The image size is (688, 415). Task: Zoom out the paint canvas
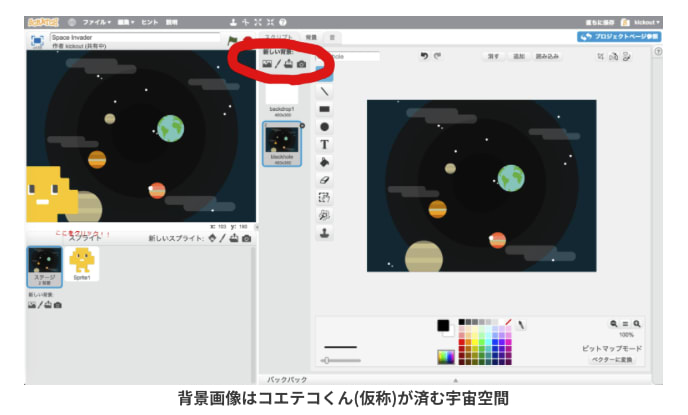613,324
